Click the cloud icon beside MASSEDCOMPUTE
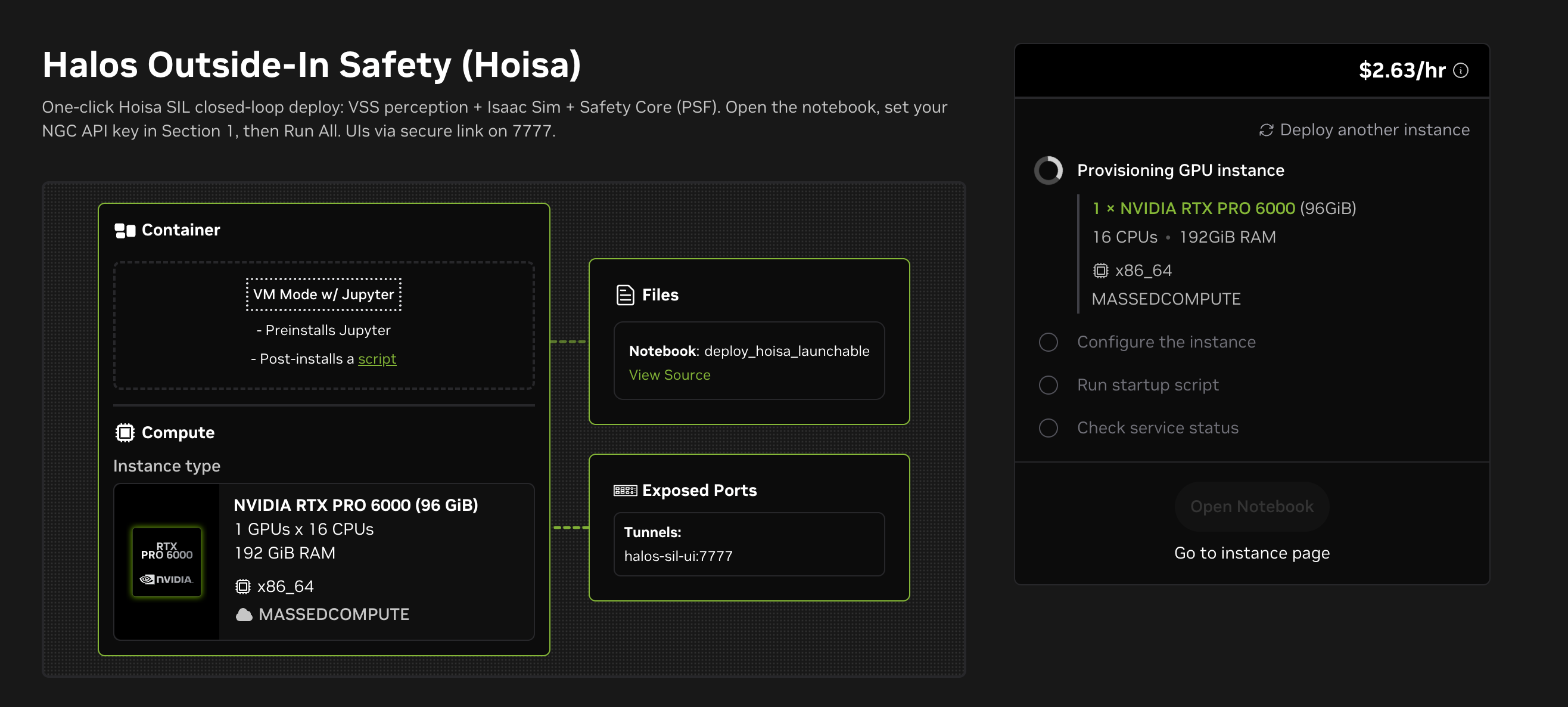 (x=244, y=615)
